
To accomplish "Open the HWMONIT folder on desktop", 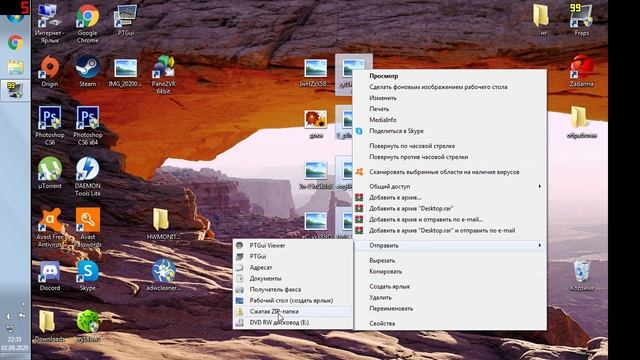I will (163, 224).
